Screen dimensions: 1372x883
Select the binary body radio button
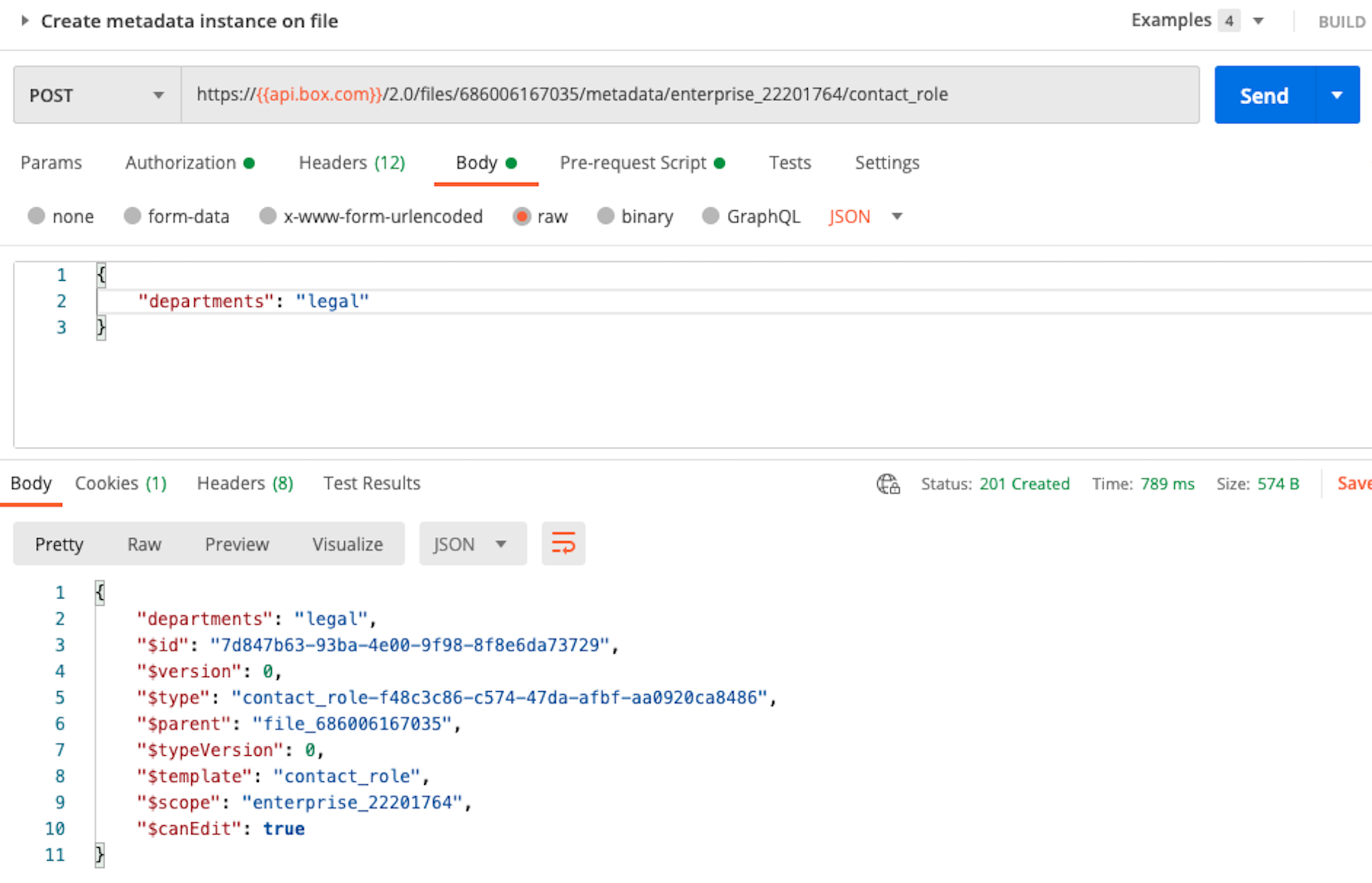click(x=605, y=216)
